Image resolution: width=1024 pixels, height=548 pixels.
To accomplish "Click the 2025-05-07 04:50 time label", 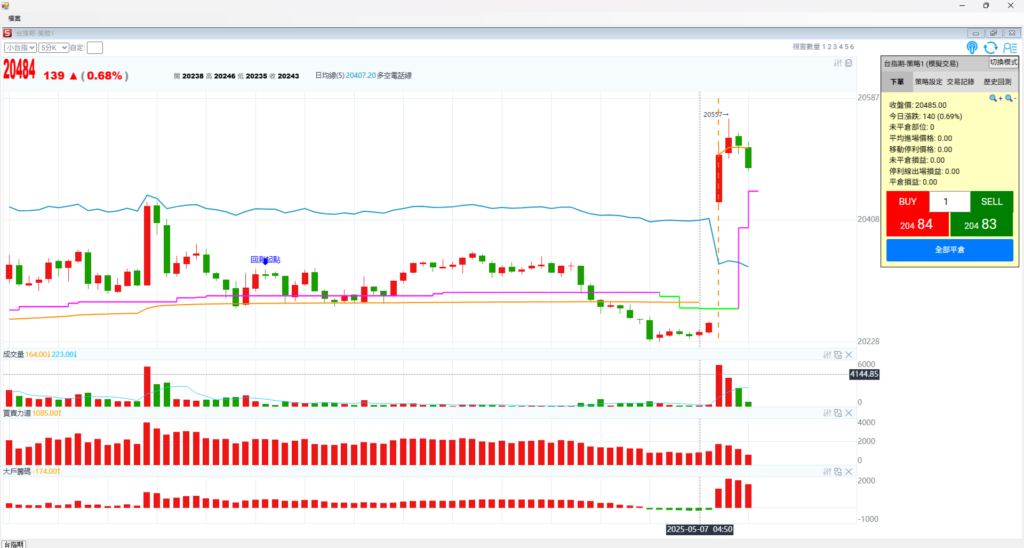I will pos(699,529).
